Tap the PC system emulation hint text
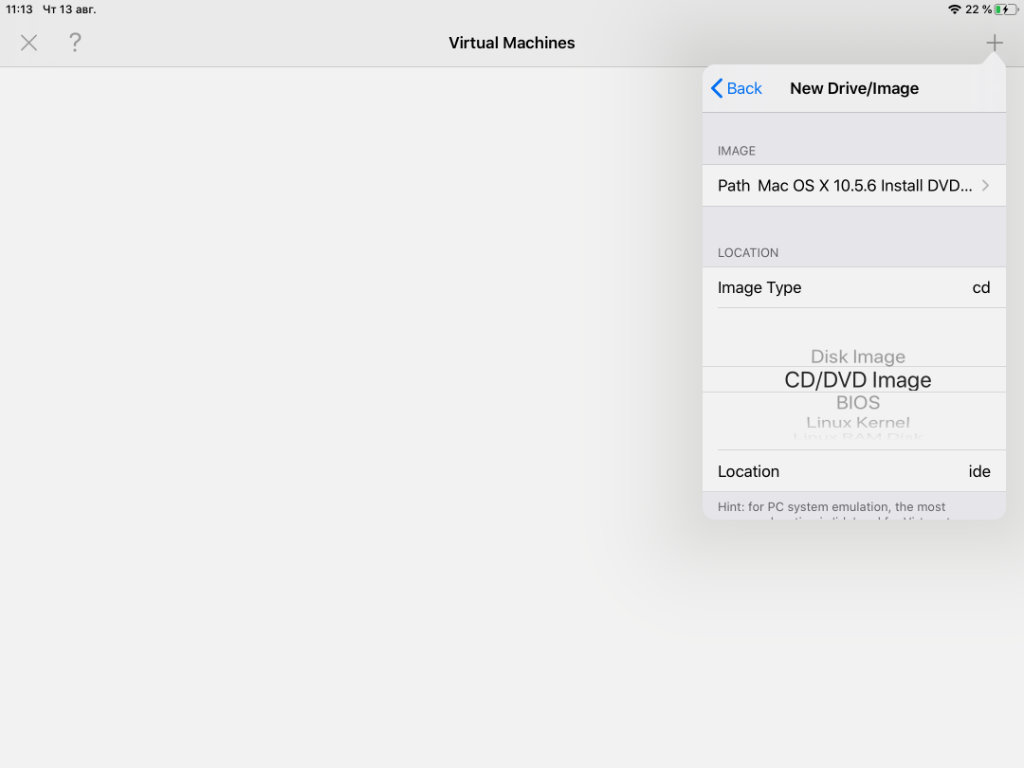This screenshot has height=768, width=1024. click(x=832, y=508)
